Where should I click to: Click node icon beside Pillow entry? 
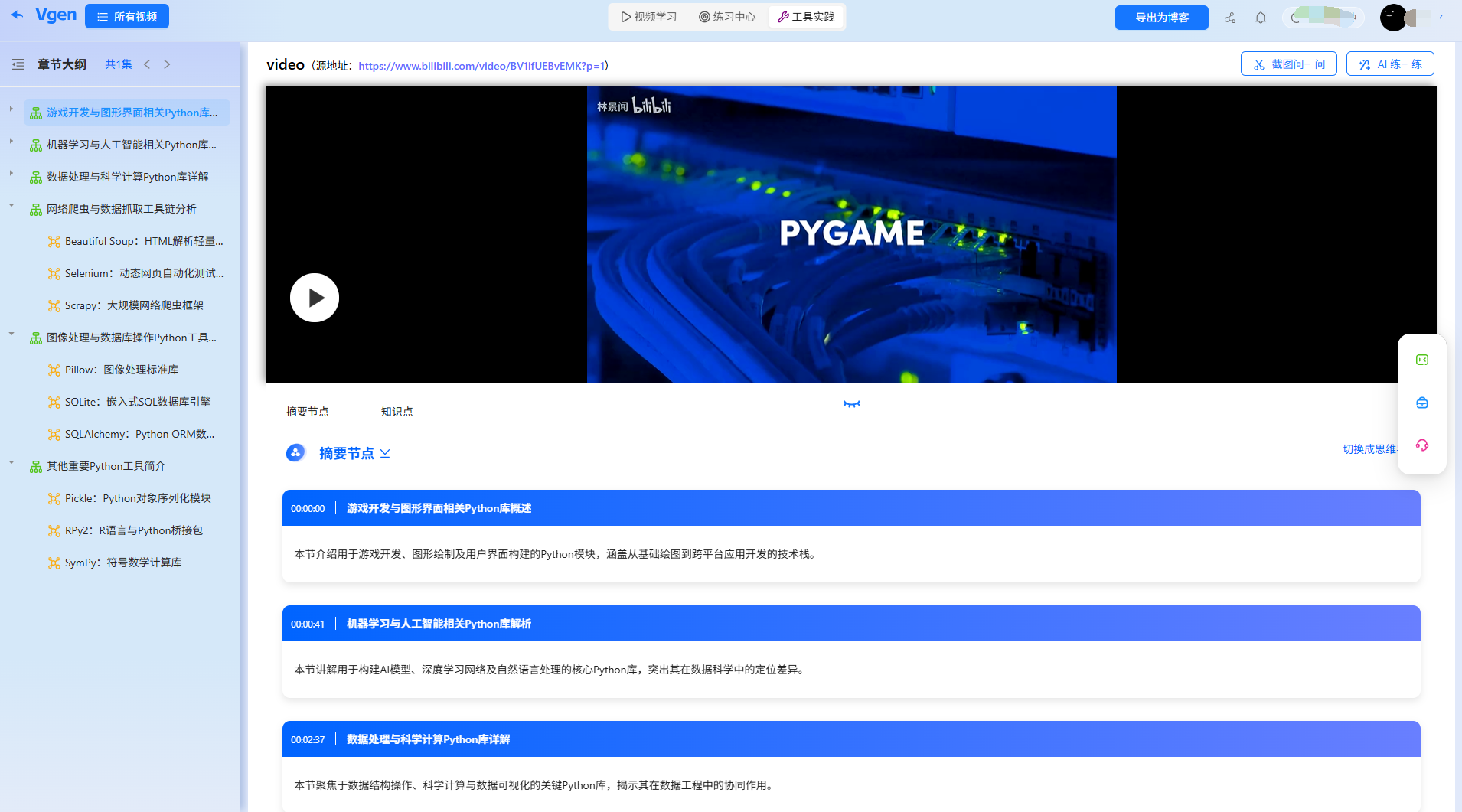point(54,370)
